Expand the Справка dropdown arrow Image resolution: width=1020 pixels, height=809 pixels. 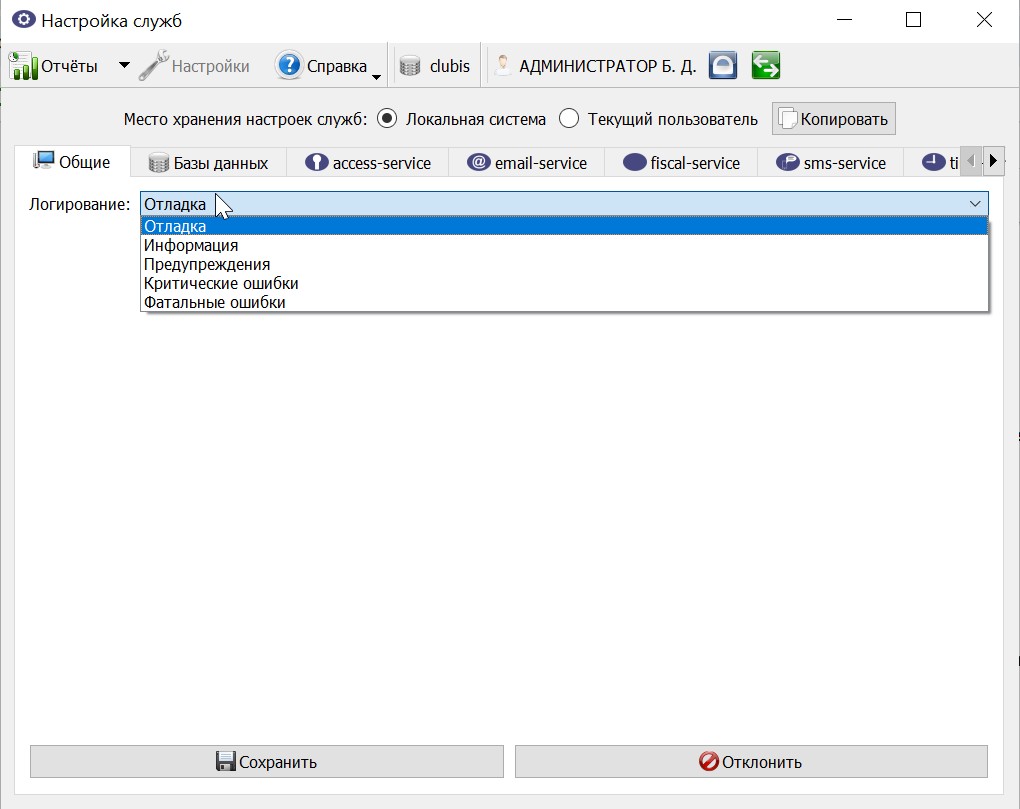pos(376,77)
